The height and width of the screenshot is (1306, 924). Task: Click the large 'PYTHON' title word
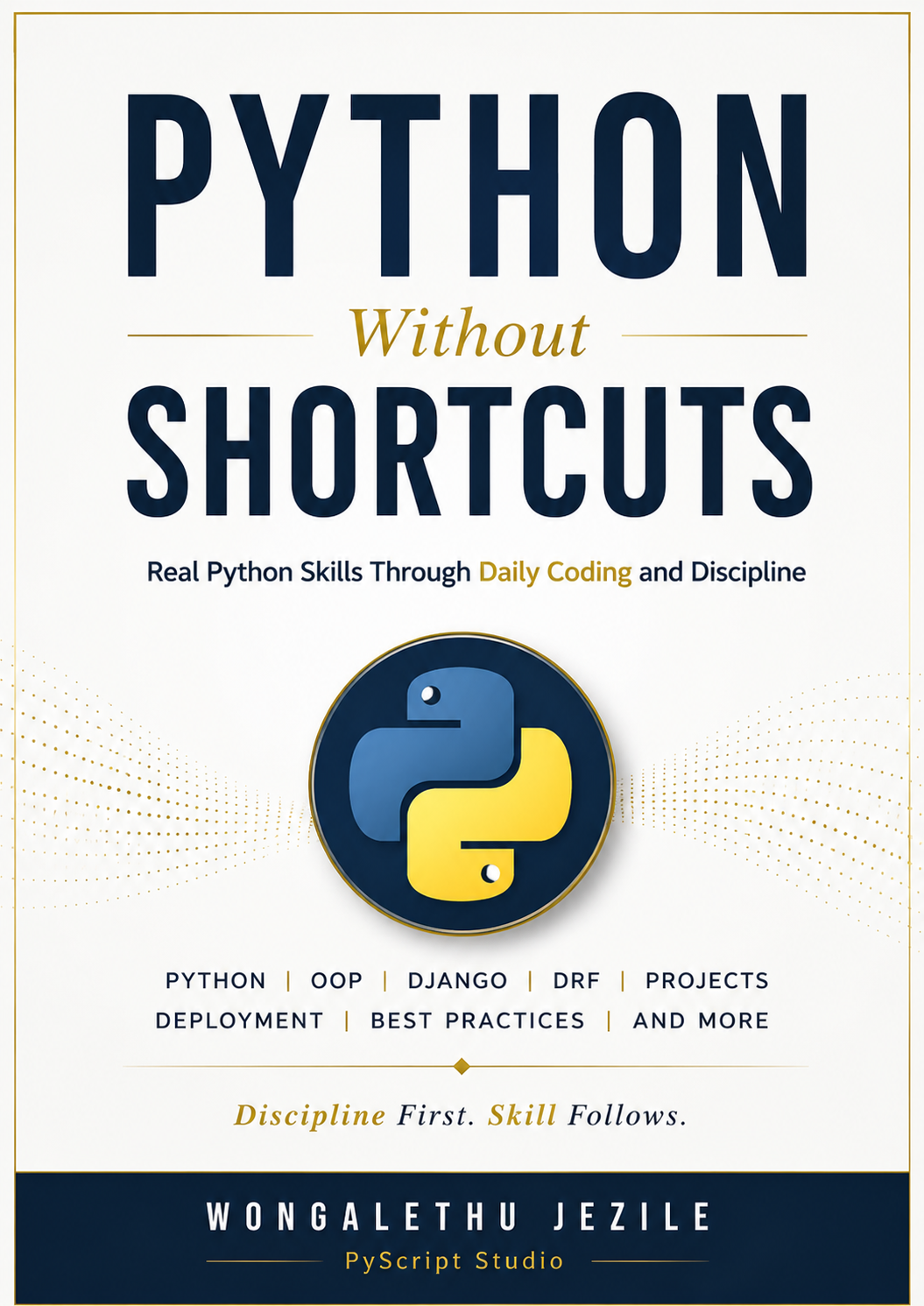tap(467, 185)
